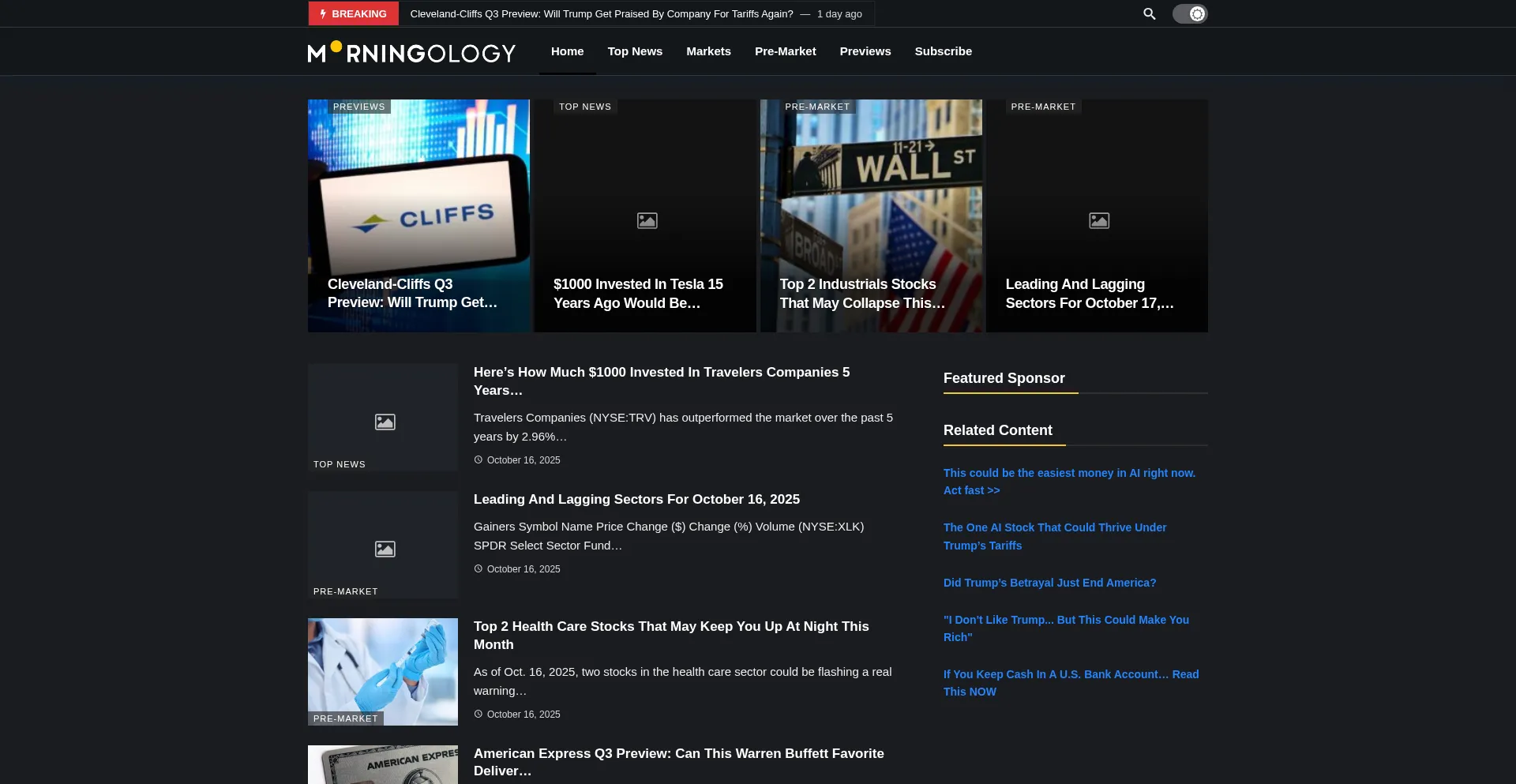Click Tesla article placeholder image icon
The image size is (1516, 784).
[647, 221]
